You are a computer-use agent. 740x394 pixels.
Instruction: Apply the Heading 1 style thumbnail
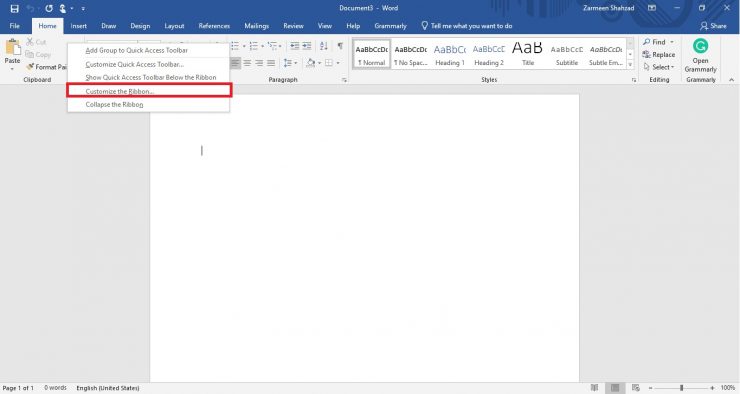click(x=450, y=54)
